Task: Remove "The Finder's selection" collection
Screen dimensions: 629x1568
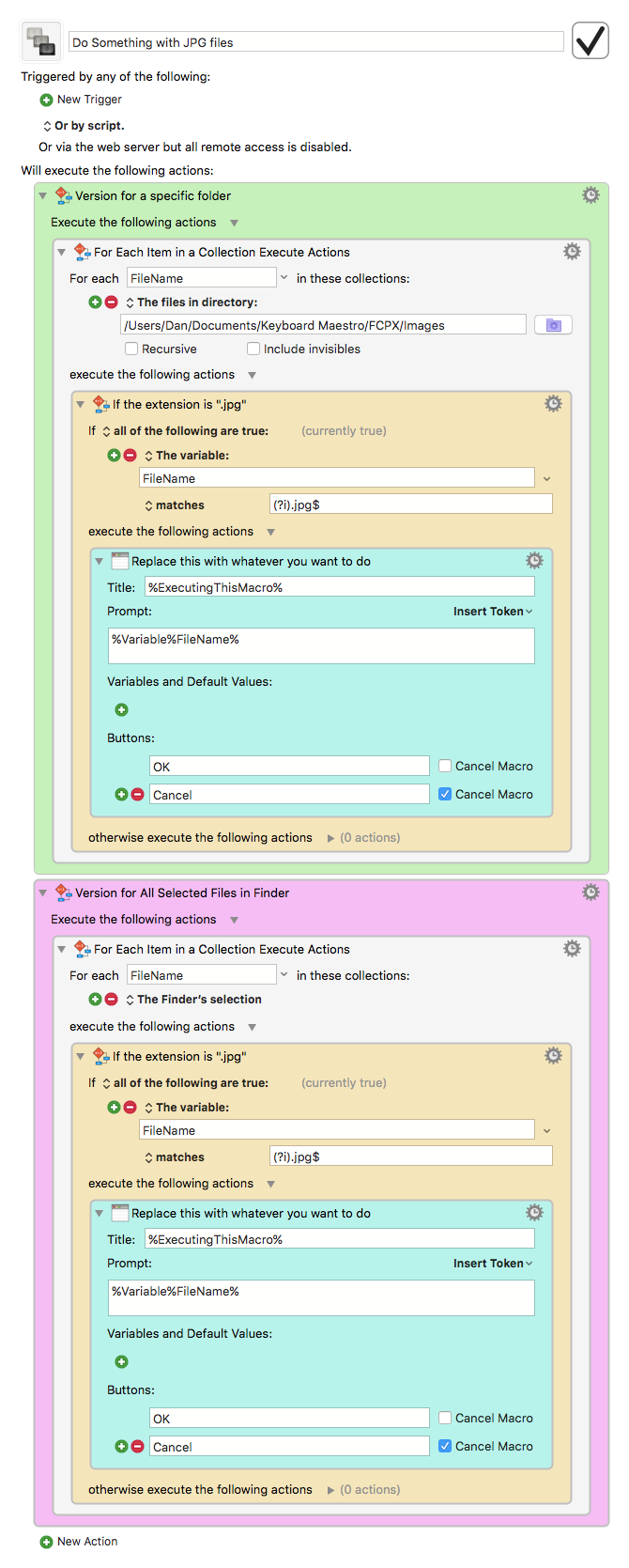Action: pyautogui.click(x=111, y=1000)
